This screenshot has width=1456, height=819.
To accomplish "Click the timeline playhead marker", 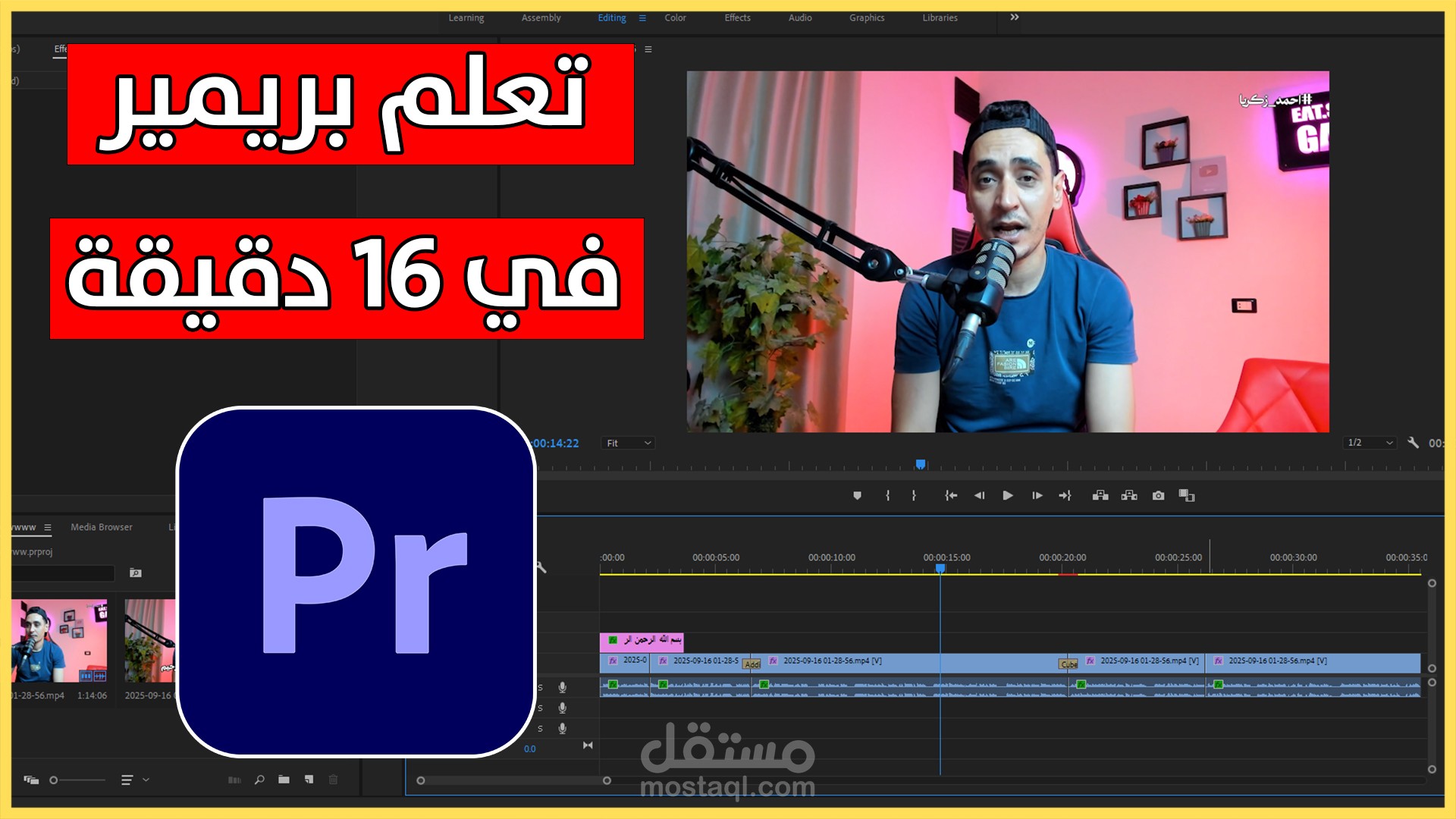I will [940, 567].
